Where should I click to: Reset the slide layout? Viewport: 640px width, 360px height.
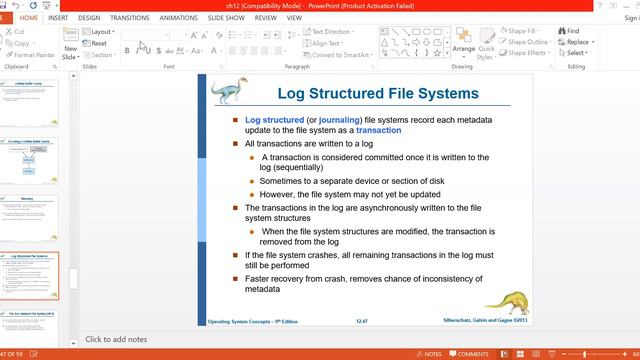click(x=95, y=43)
